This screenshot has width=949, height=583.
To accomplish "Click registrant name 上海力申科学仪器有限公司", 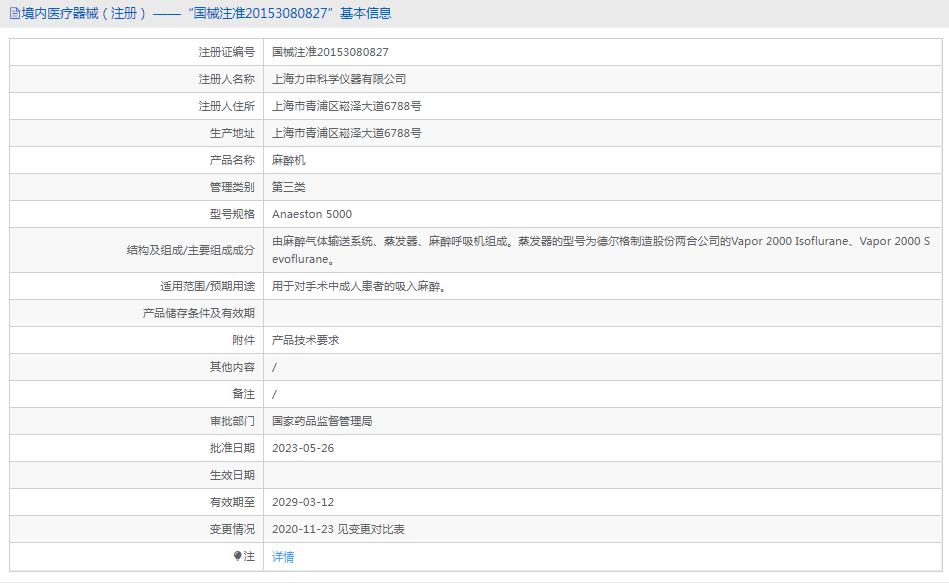I will tap(339, 79).
